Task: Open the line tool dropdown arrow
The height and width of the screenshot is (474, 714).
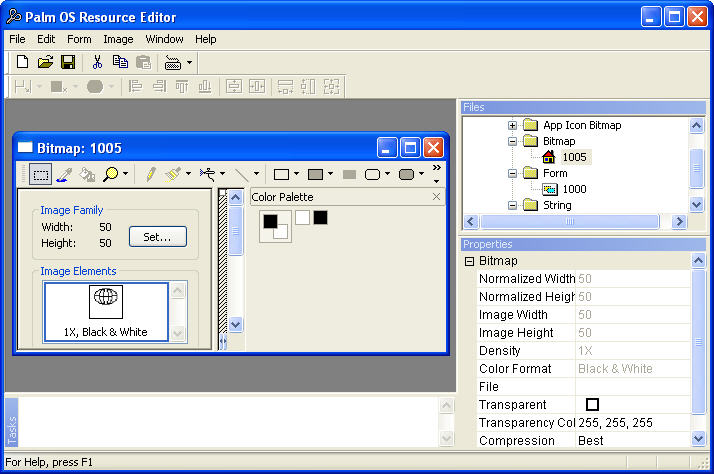Action: 256,173
